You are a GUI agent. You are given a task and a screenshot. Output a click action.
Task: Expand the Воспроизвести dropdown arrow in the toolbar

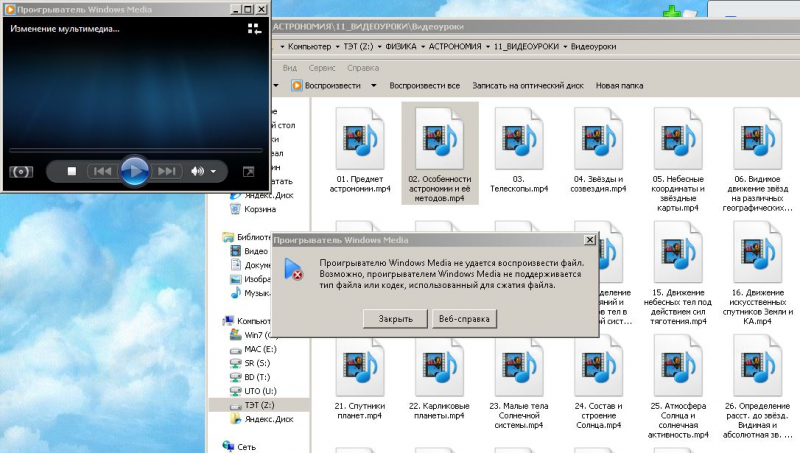click(373, 86)
